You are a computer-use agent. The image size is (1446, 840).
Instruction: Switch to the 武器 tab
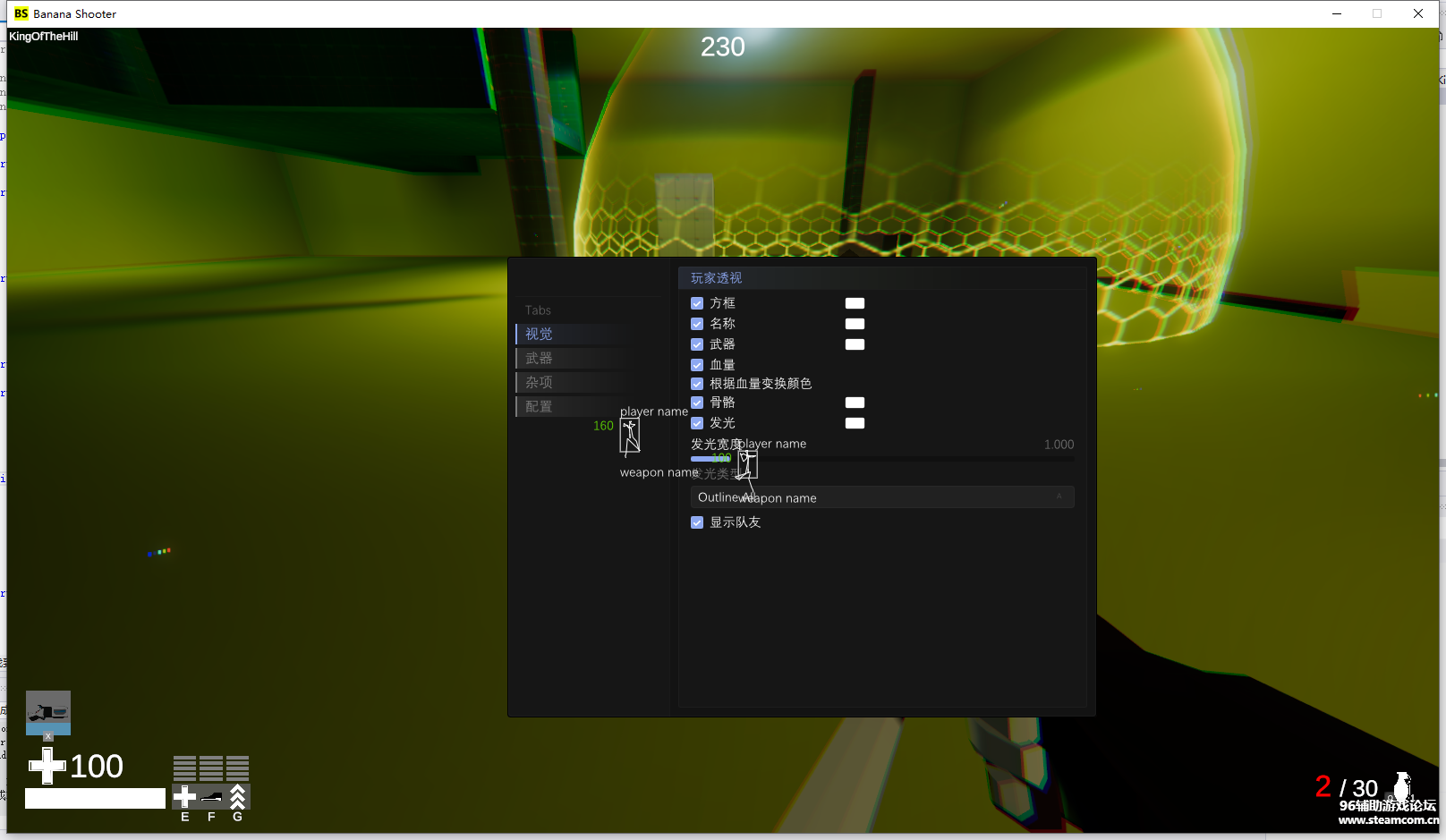539,359
